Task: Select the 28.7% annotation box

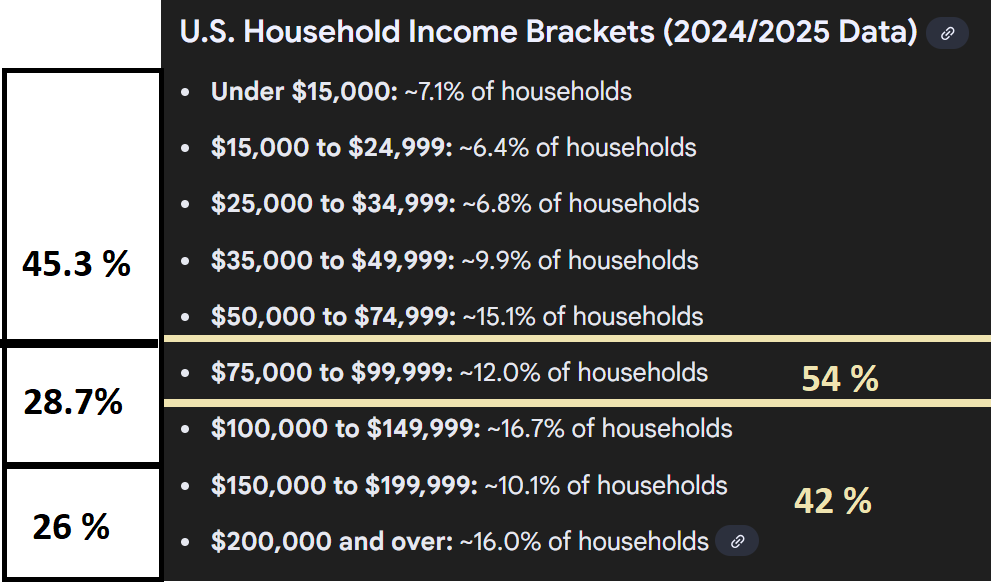Action: [78, 403]
